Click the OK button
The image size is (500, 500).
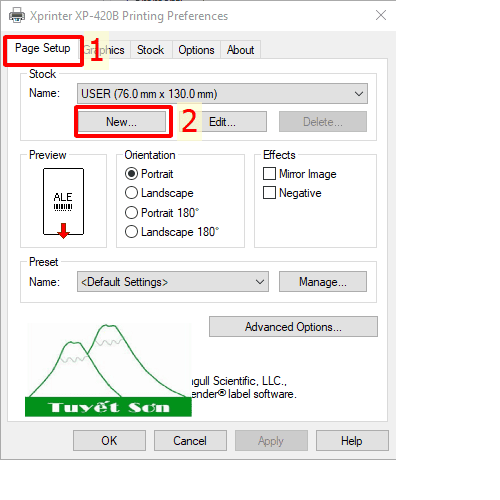point(109,441)
